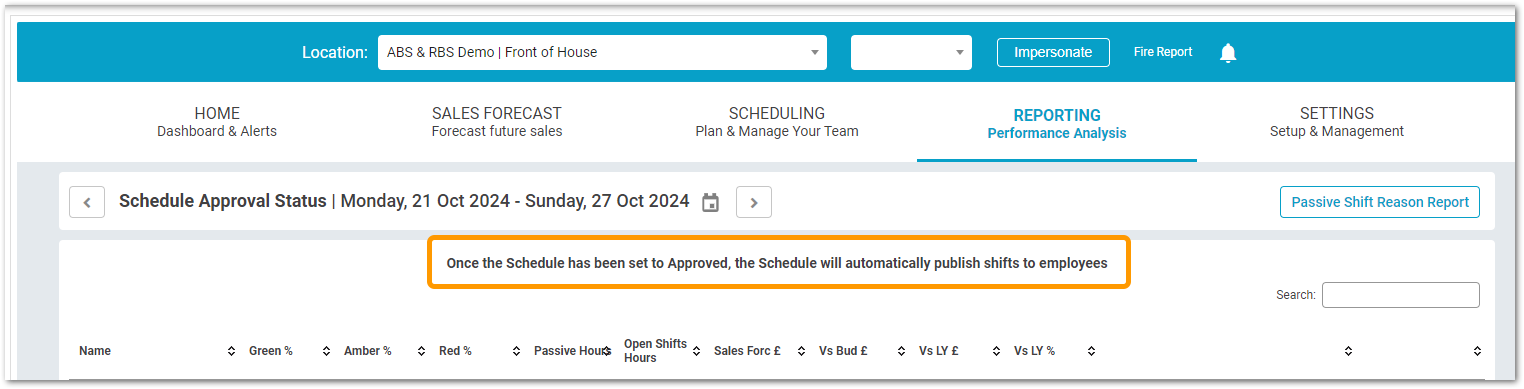This screenshot has width=1524, height=389.
Task: Open the empty dropdown beside Impersonate
Action: point(911,53)
